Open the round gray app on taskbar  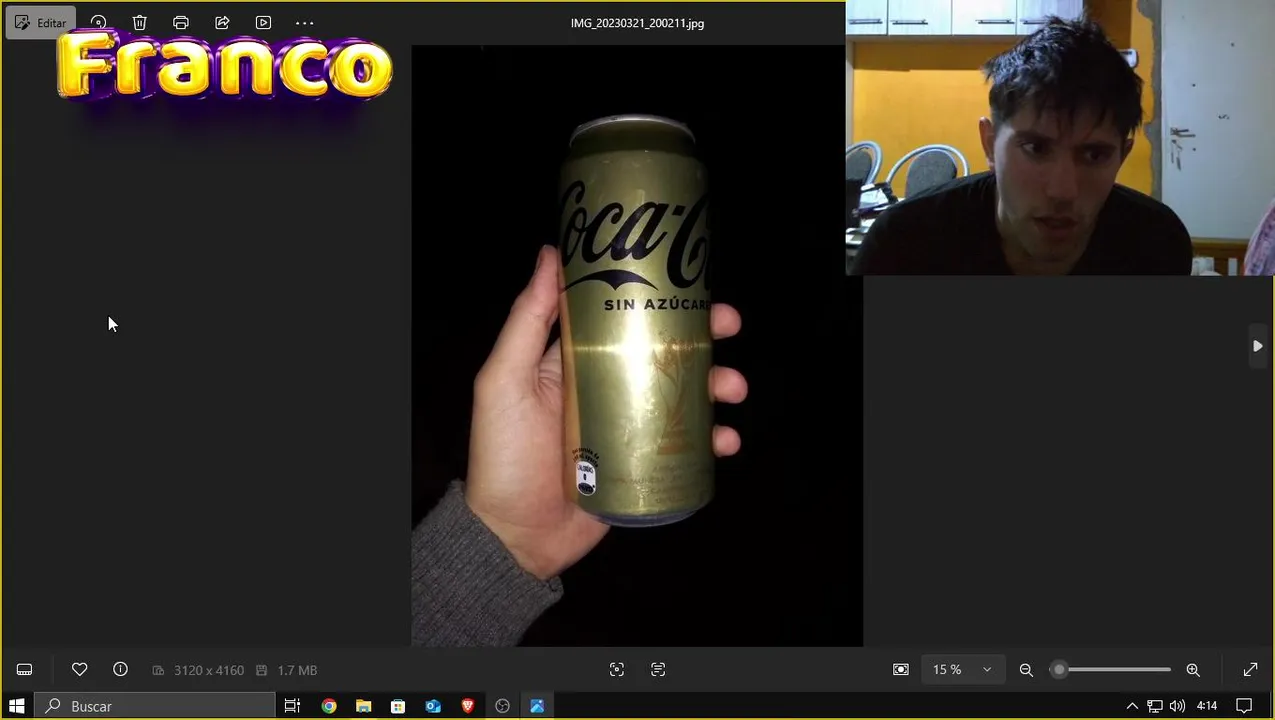coord(503,706)
